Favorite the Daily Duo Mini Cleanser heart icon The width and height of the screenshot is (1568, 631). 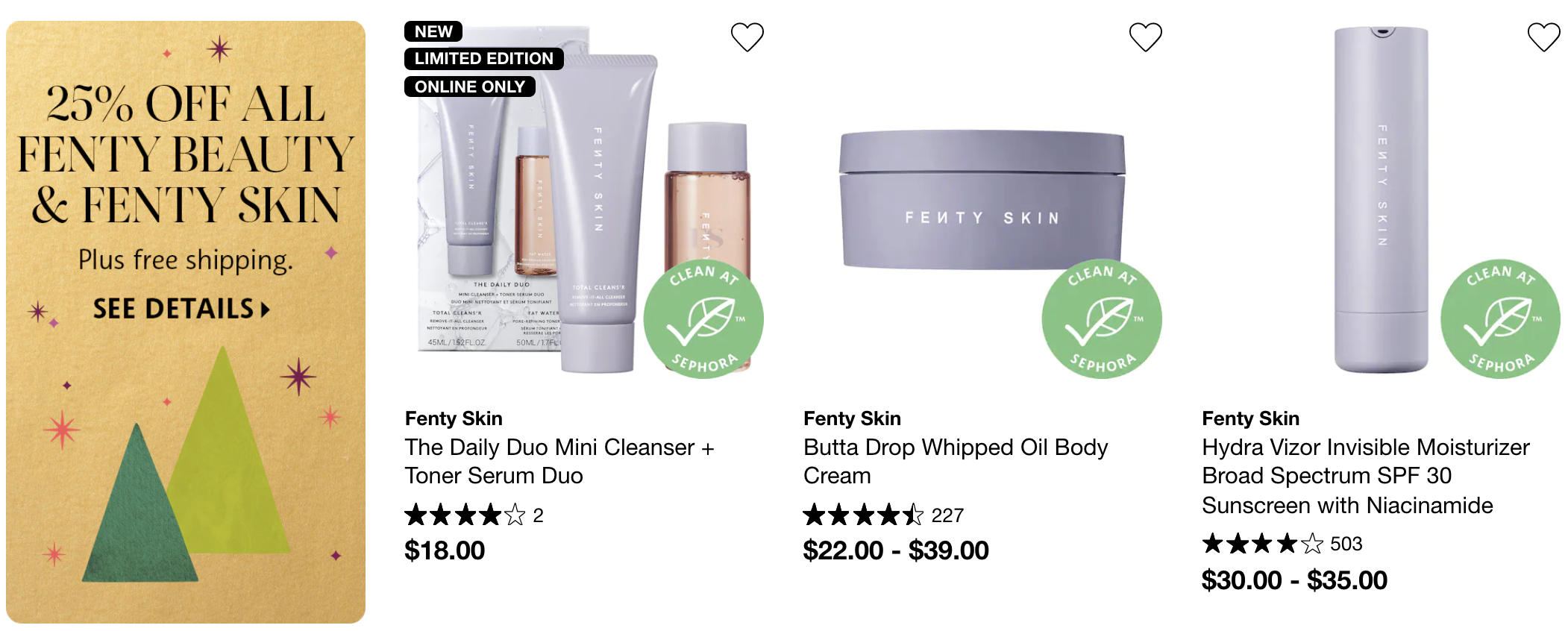point(747,37)
